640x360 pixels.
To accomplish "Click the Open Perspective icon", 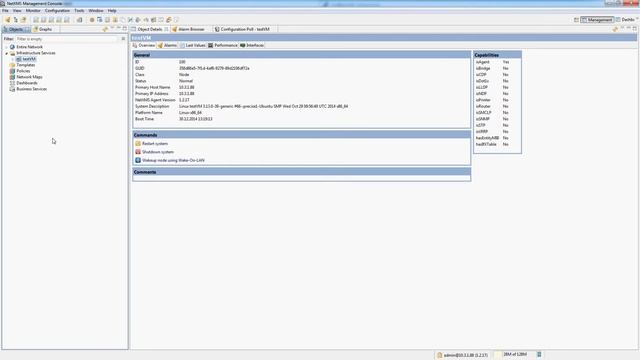I will 576,20.
